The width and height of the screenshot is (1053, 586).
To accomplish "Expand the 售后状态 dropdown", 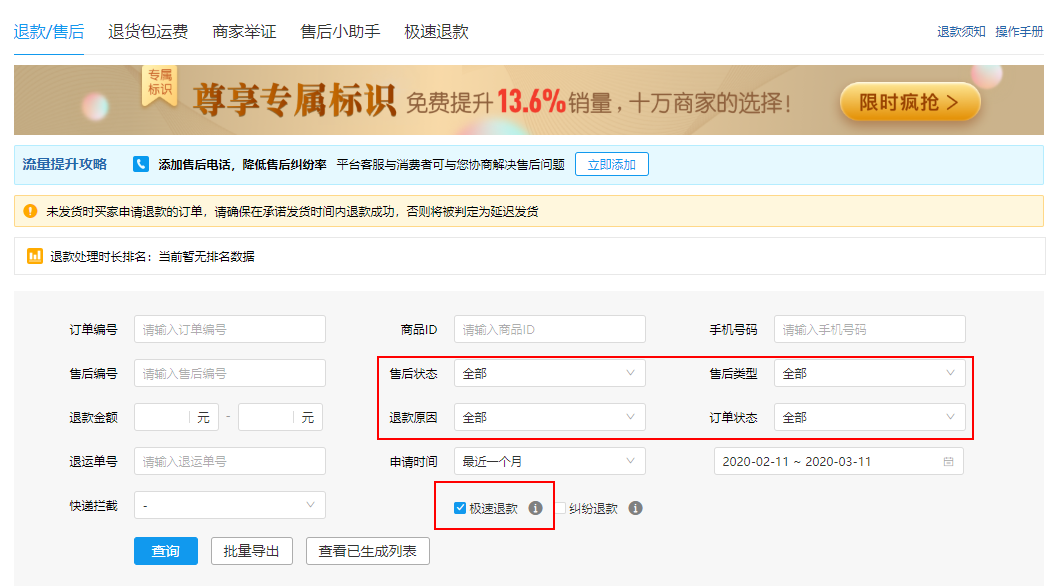I will point(549,374).
